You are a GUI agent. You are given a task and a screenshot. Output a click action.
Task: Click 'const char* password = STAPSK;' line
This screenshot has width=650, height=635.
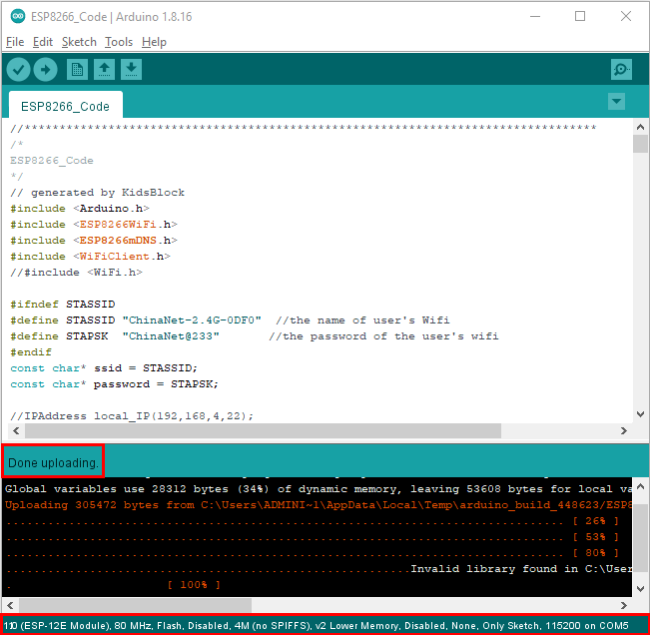(114, 384)
